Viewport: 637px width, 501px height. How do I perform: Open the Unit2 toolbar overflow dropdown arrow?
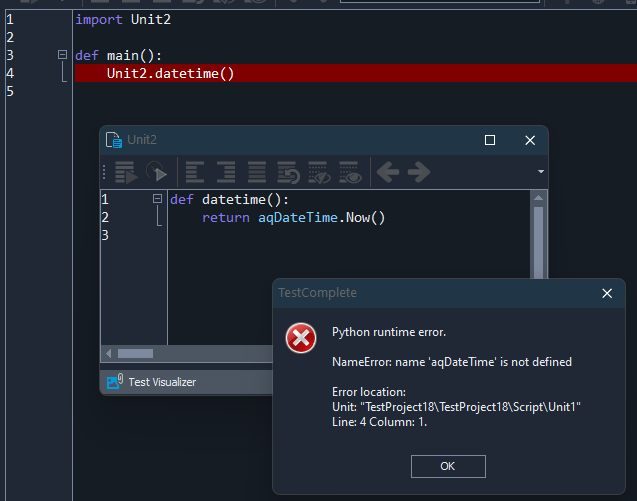(x=541, y=172)
